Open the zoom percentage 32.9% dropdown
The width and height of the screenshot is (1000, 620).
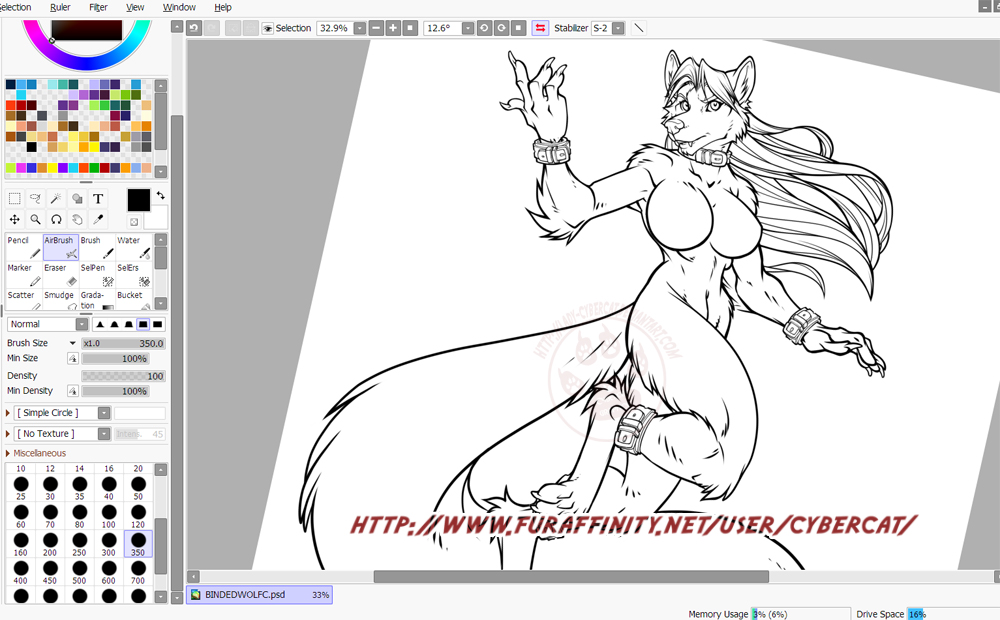[360, 28]
